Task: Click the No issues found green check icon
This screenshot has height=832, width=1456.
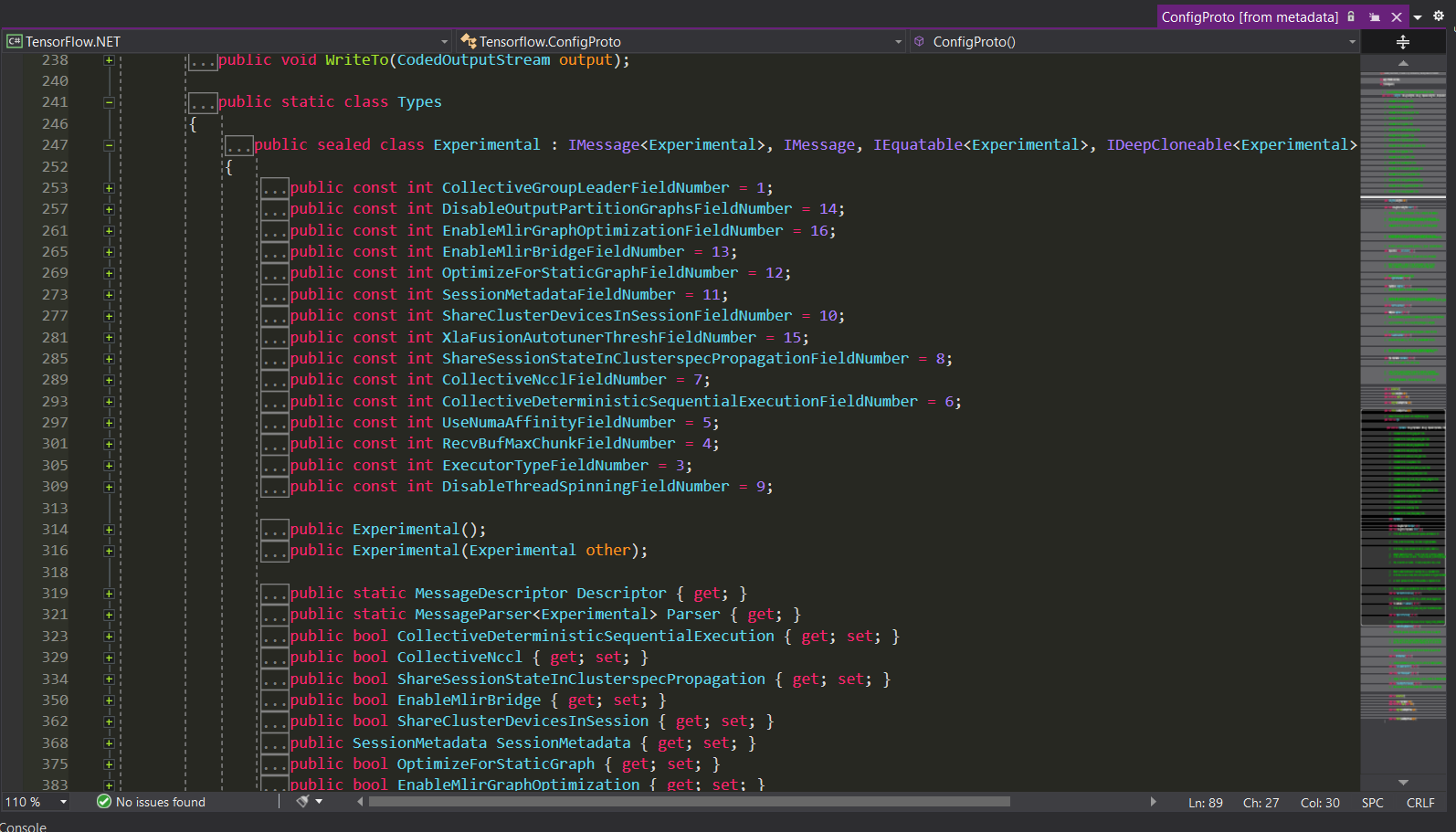Action: 104,802
